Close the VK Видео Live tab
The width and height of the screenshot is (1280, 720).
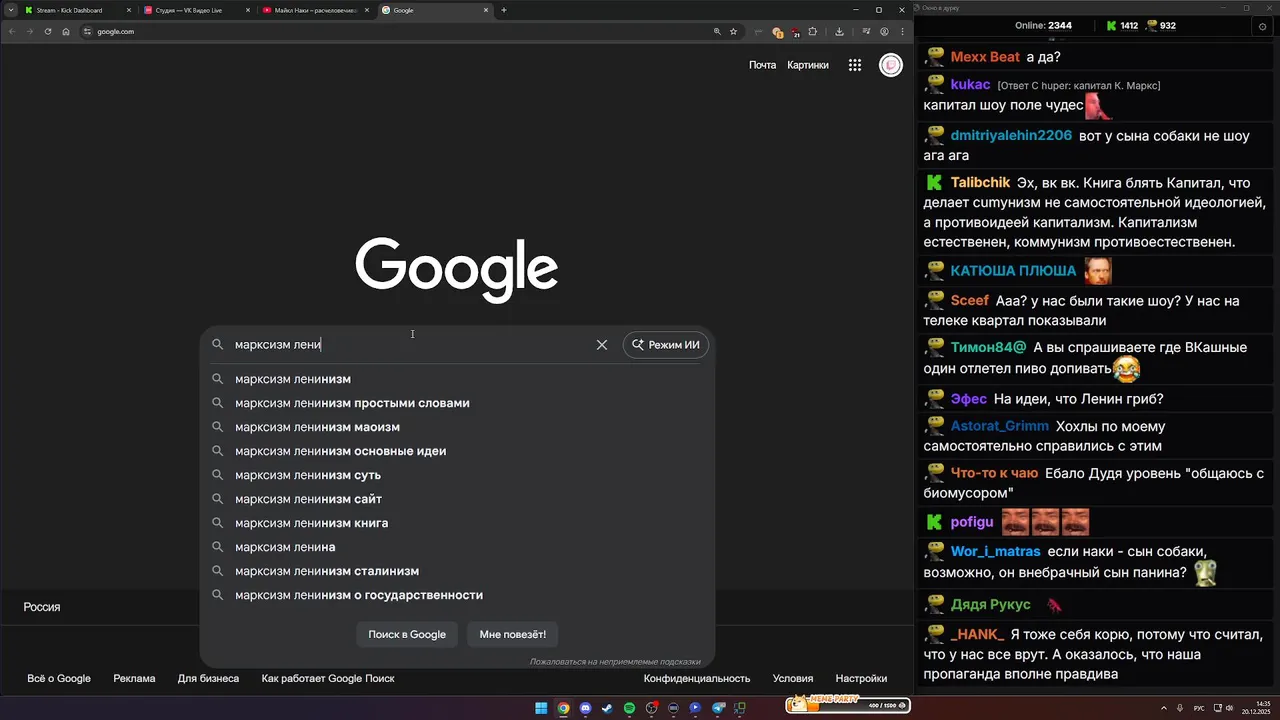click(246, 10)
